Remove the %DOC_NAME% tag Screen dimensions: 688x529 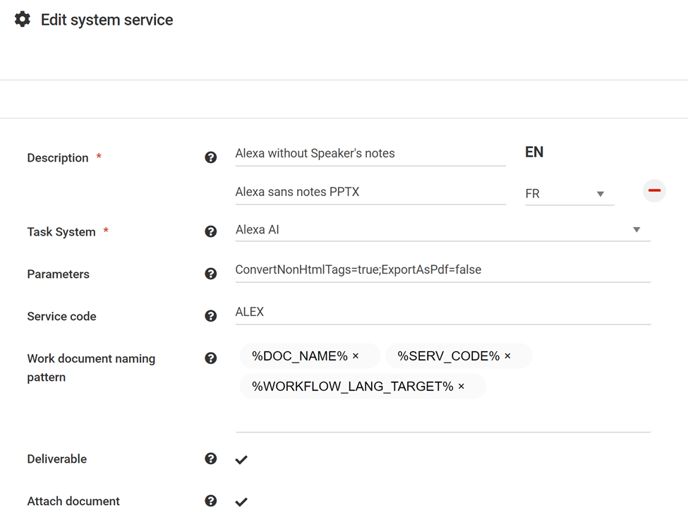pos(355,356)
